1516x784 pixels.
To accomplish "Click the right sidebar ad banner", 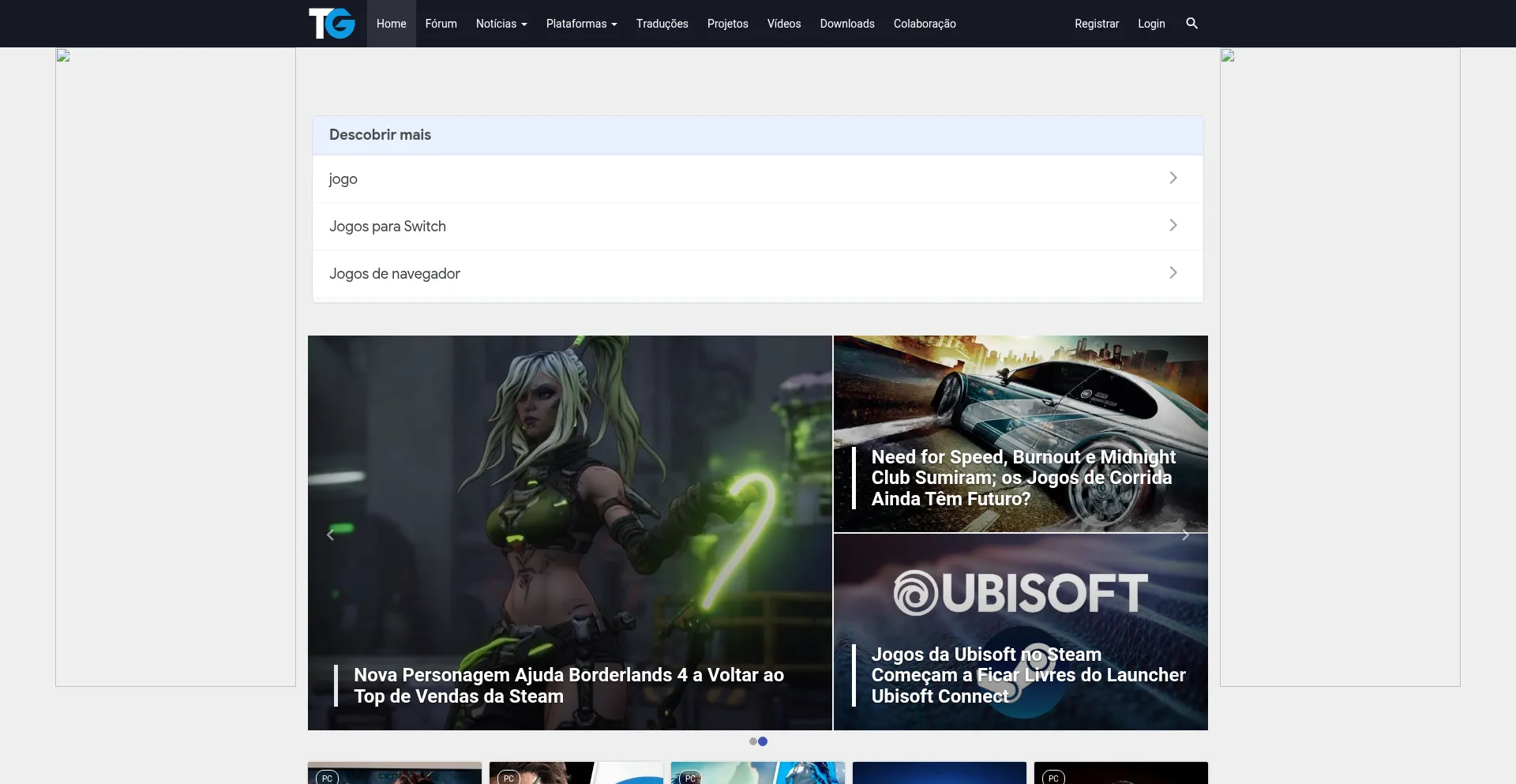I will click(x=1340, y=367).
